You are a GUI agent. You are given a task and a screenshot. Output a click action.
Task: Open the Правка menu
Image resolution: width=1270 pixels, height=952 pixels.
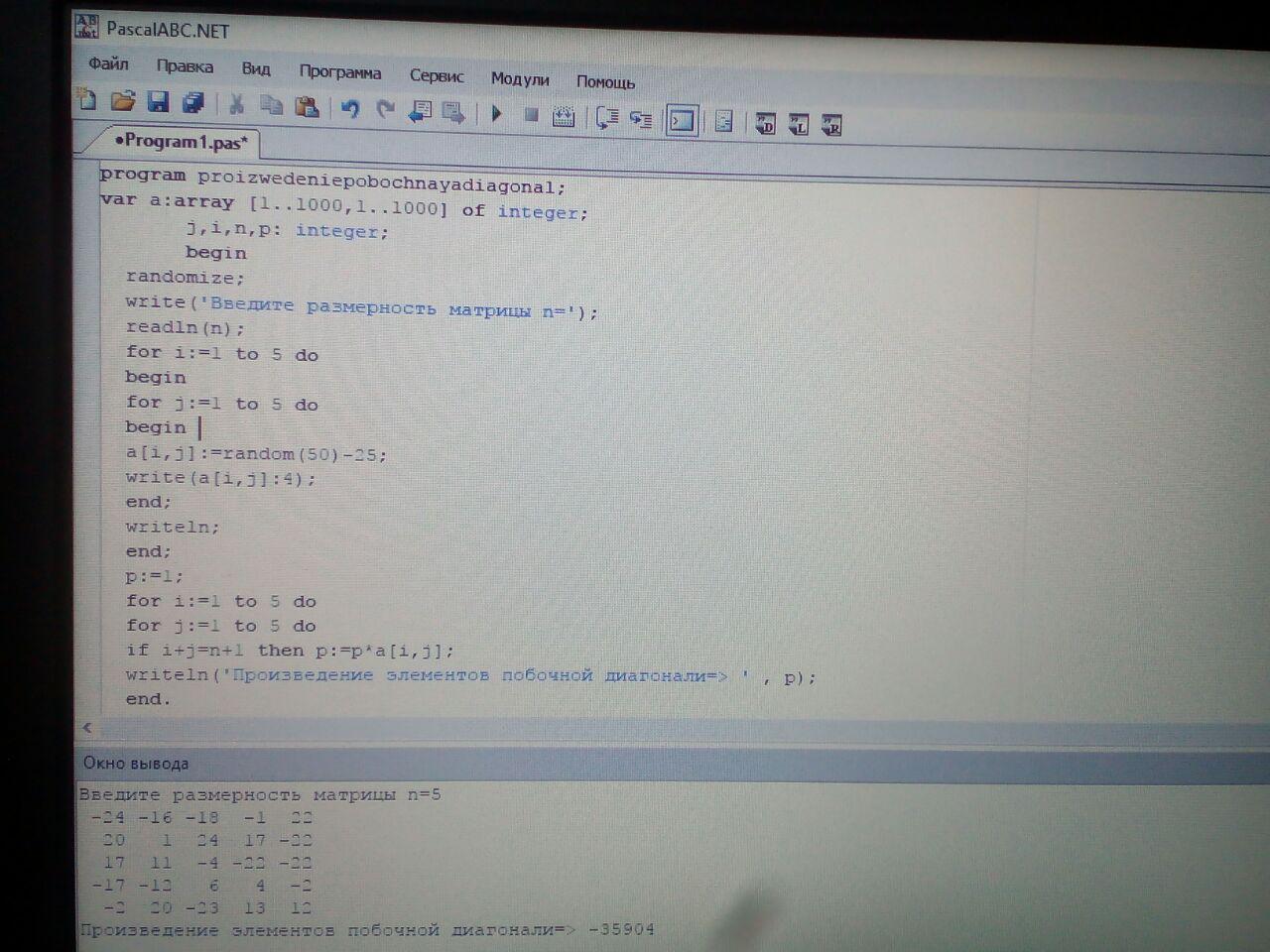click(185, 66)
